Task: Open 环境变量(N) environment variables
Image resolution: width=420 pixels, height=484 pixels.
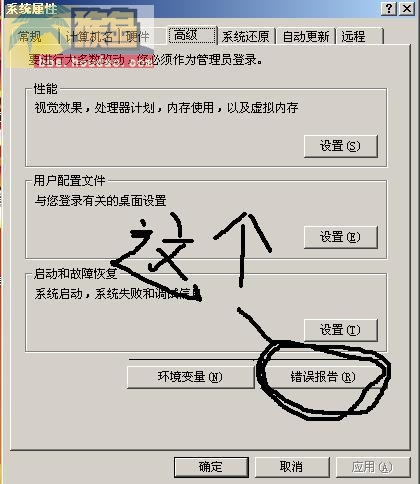Action: (x=190, y=377)
